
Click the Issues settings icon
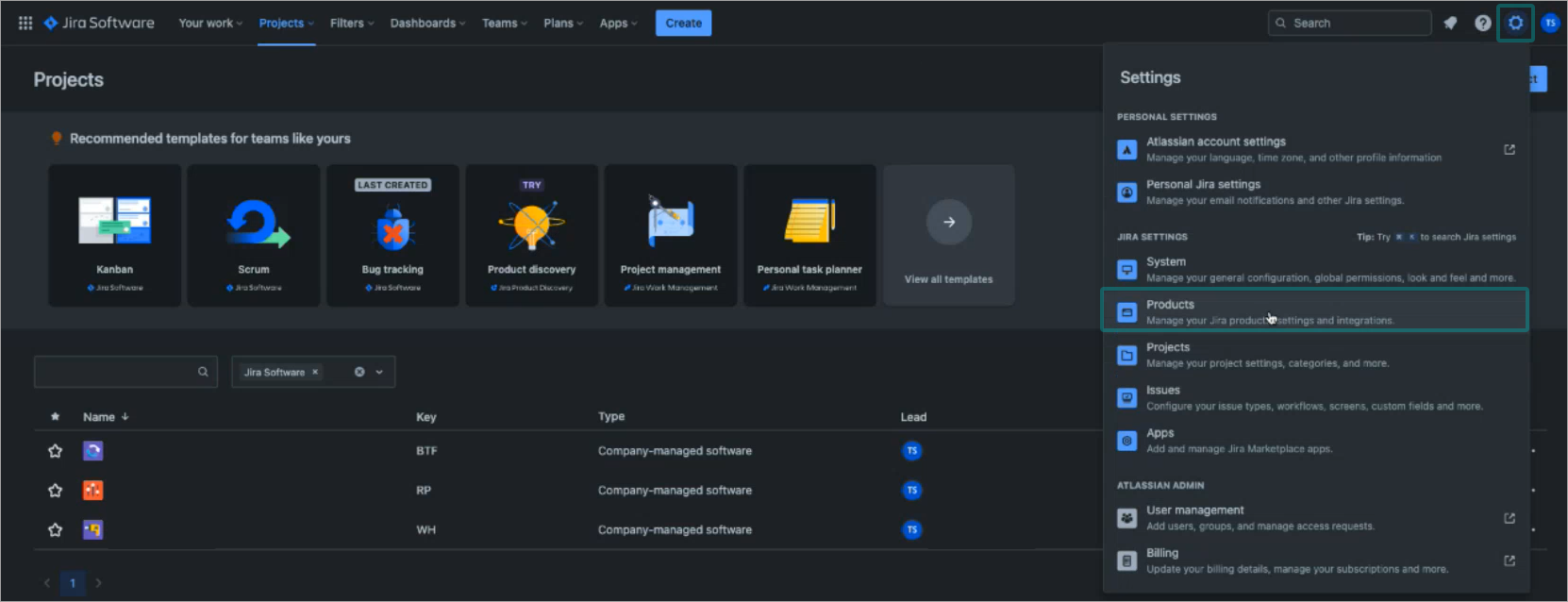[x=1126, y=397]
